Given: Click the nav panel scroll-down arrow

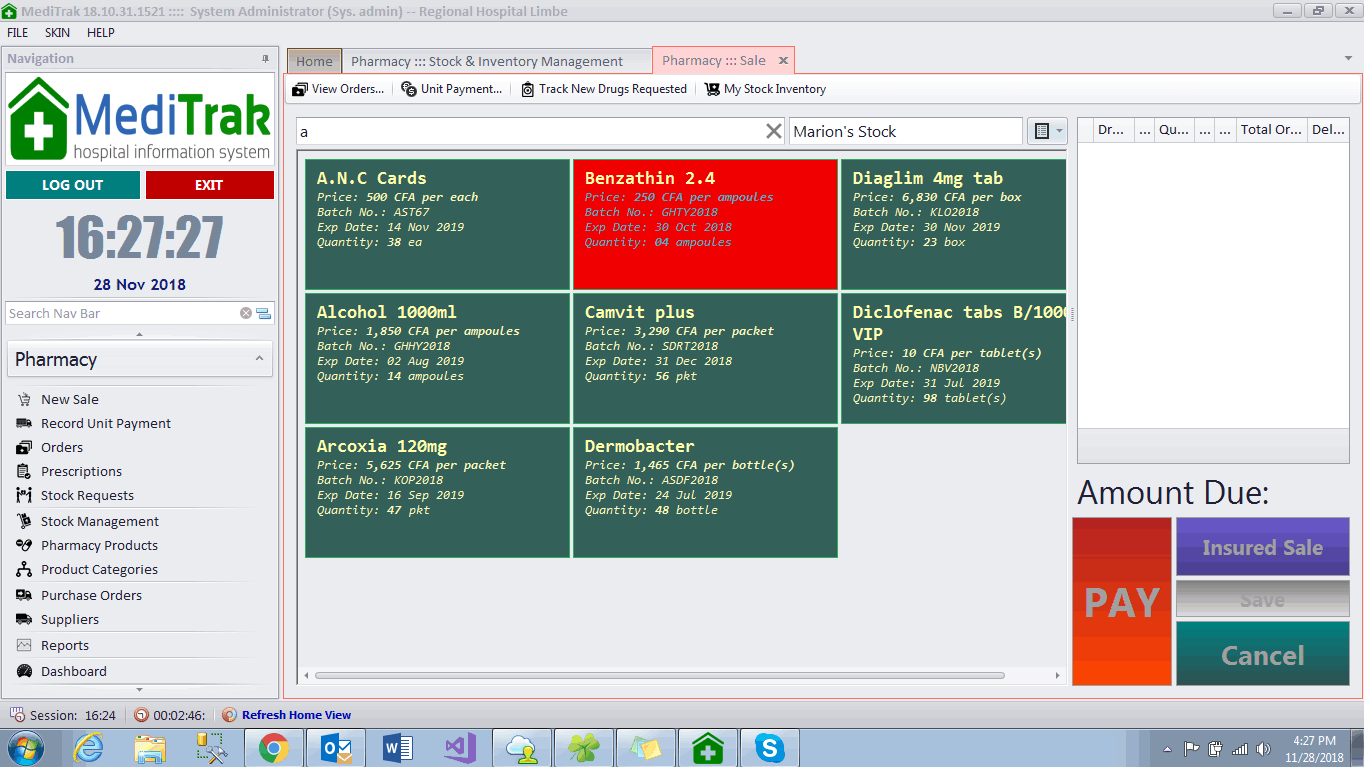Looking at the screenshot, I should 140,689.
